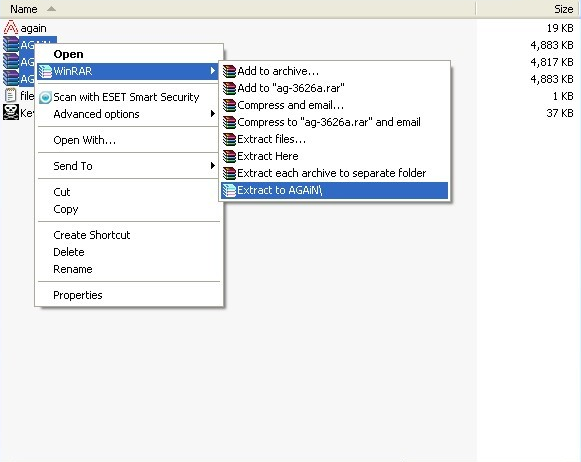The width and height of the screenshot is (581, 462).
Task: Sort by the Size column header
Action: (x=528, y=9)
